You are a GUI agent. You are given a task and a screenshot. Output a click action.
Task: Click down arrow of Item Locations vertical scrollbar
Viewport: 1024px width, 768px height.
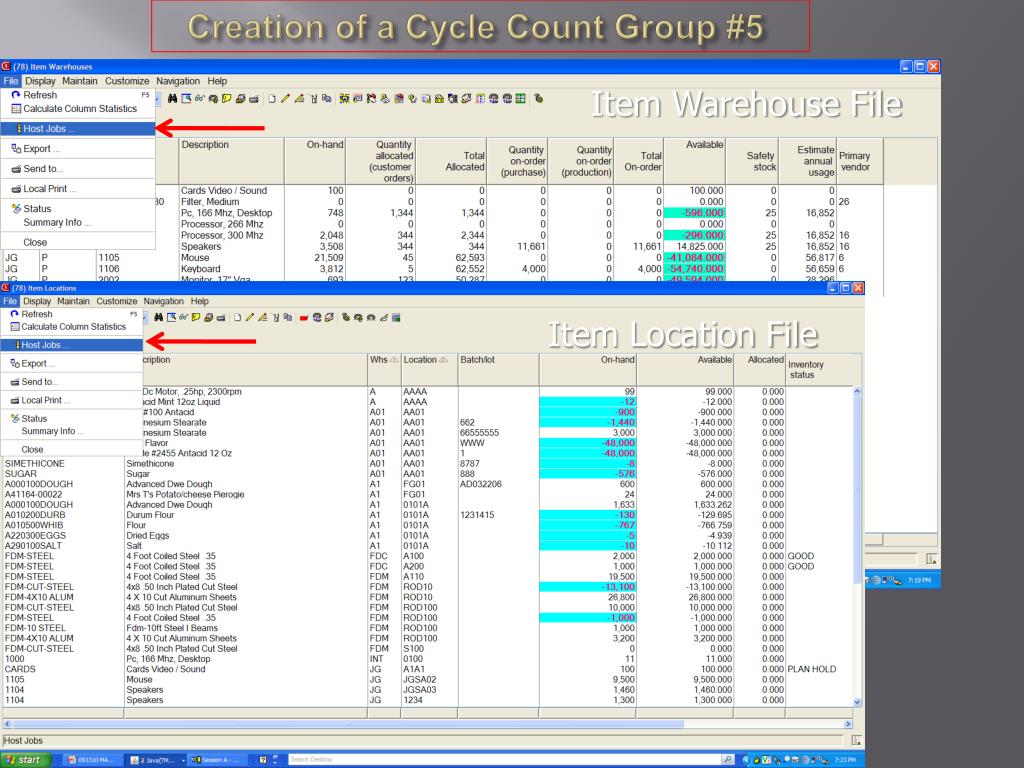(x=857, y=701)
